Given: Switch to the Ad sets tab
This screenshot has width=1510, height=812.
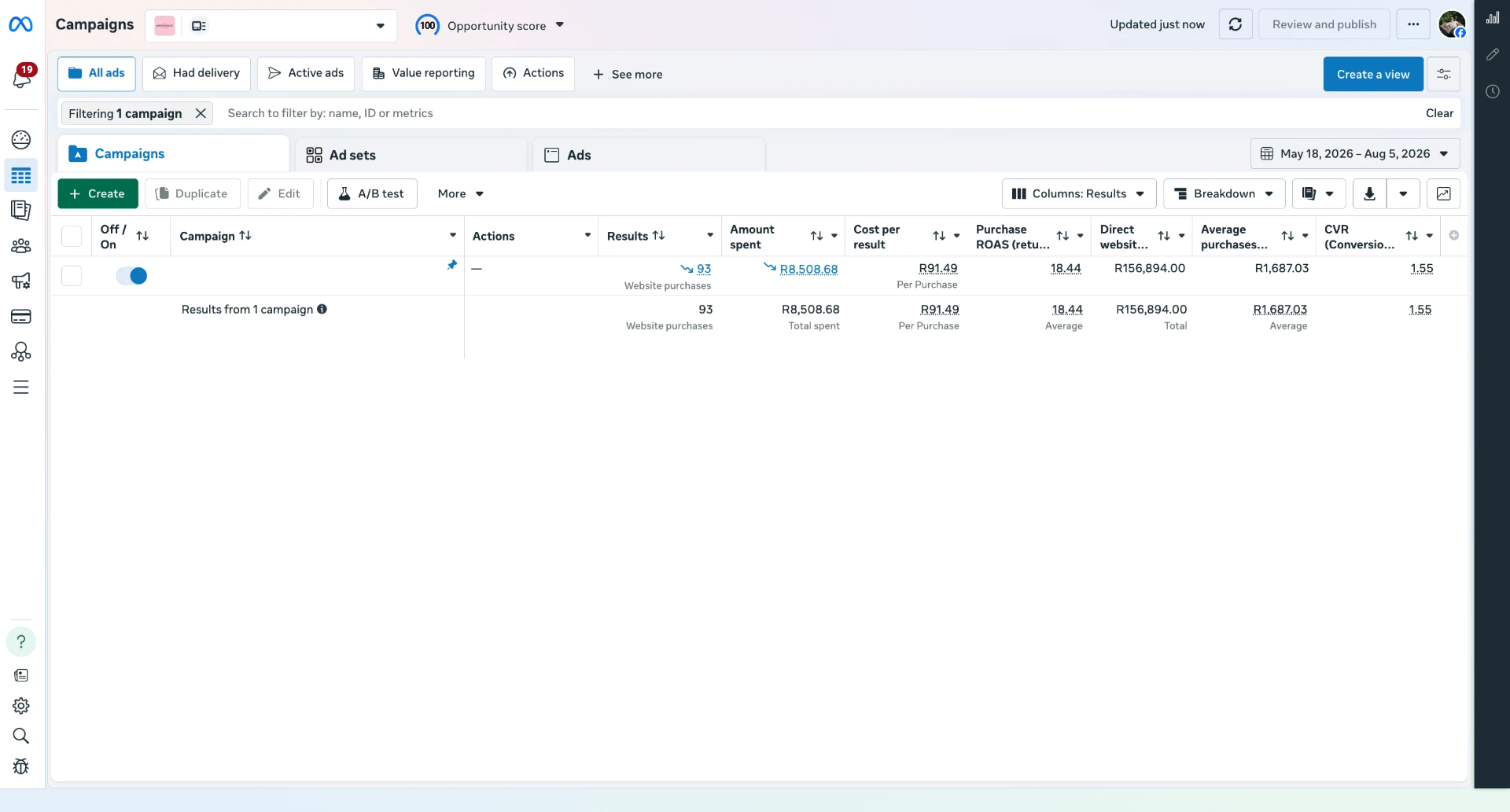Looking at the screenshot, I should pos(411,155).
